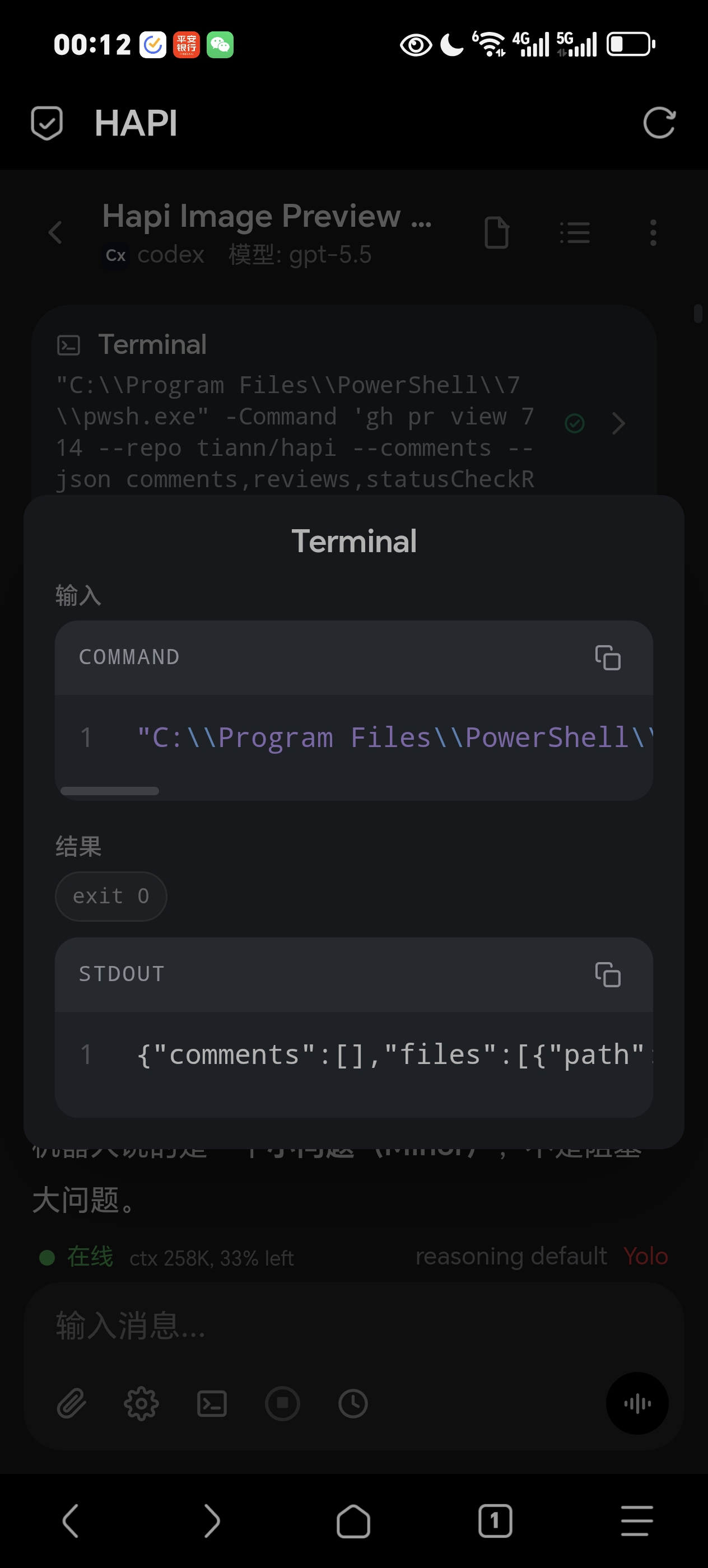This screenshot has height=1568, width=708.
Task: Open the scheduled clock icon
Action: 353,1404
